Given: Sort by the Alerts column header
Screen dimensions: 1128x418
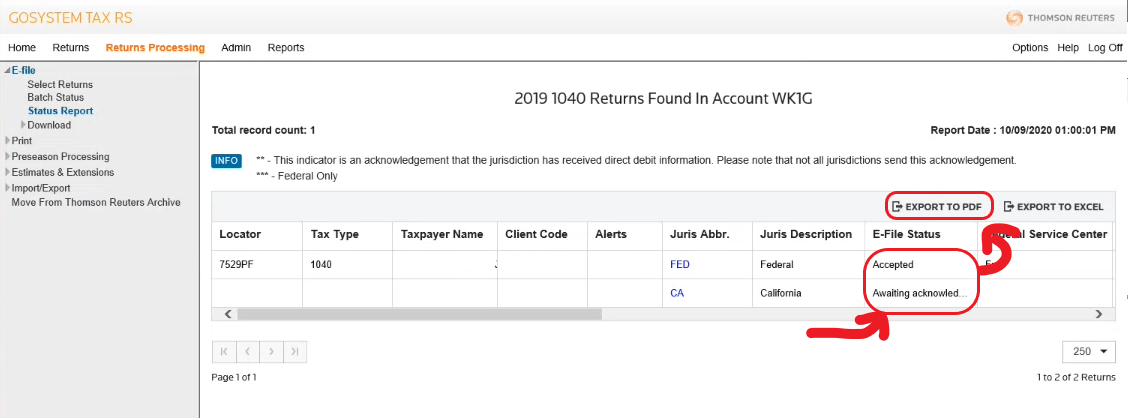Looking at the screenshot, I should click(x=624, y=235).
